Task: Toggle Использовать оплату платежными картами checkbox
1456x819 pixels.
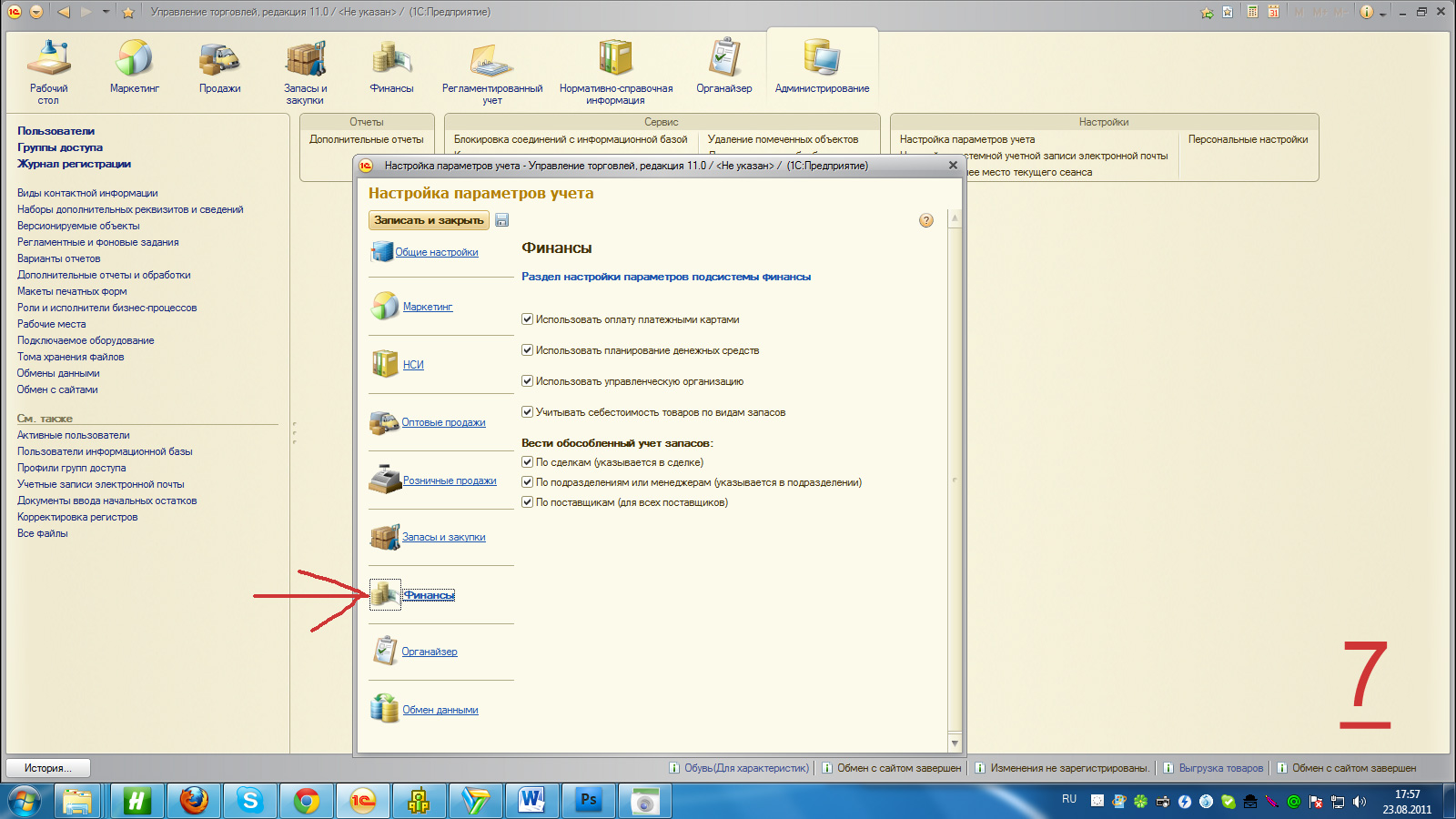Action: pyautogui.click(x=527, y=319)
